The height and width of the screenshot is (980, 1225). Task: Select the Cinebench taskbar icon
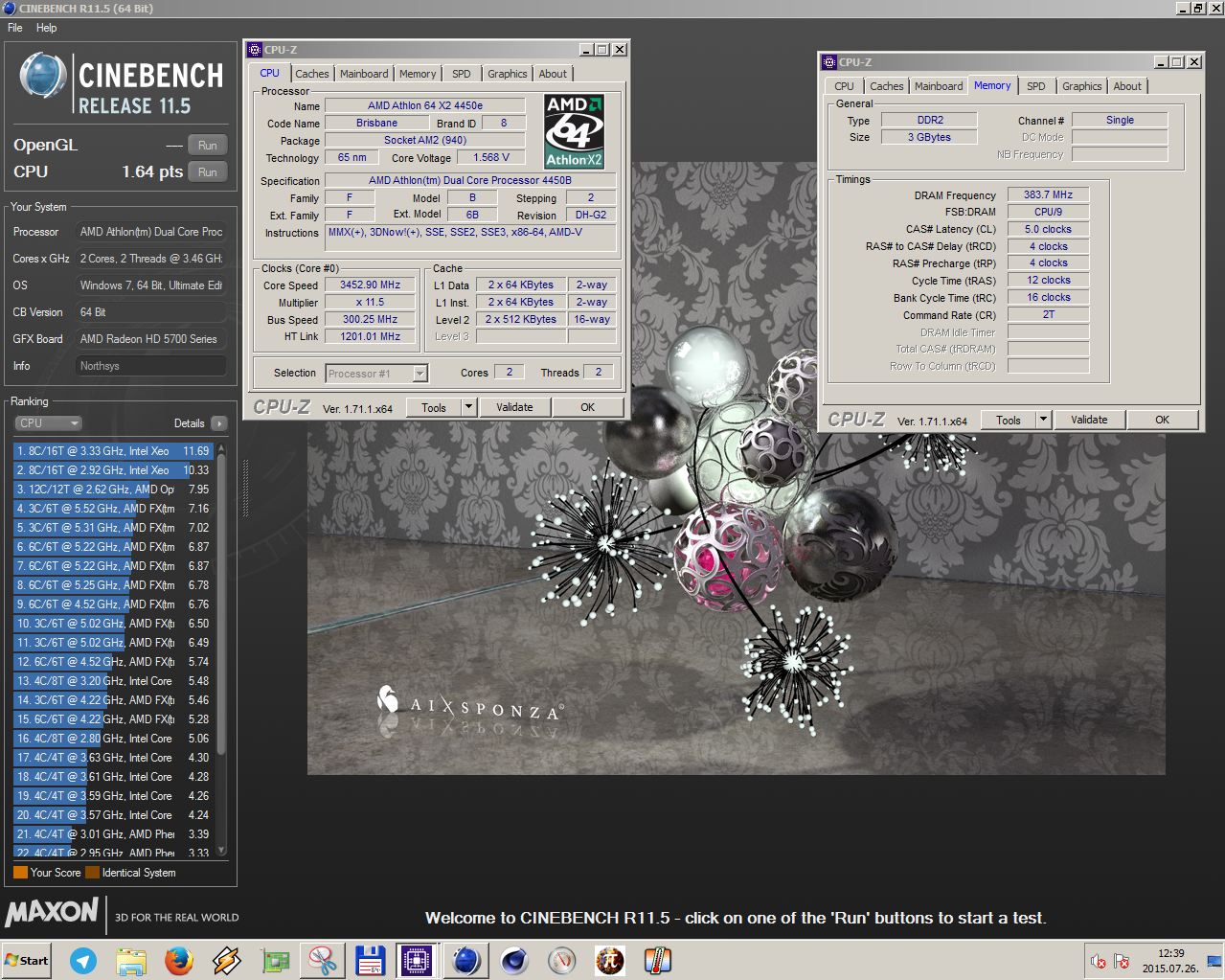point(466,960)
